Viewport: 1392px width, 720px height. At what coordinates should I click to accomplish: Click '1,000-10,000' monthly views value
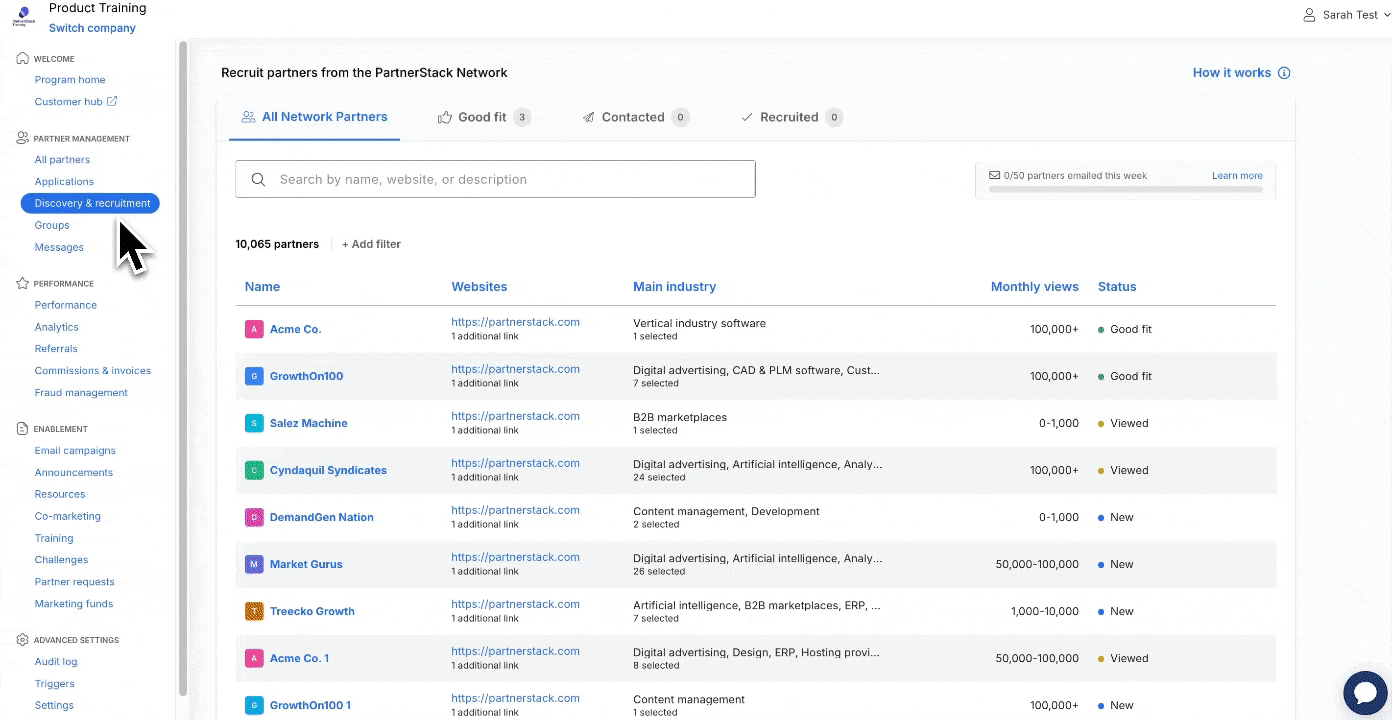click(1045, 611)
